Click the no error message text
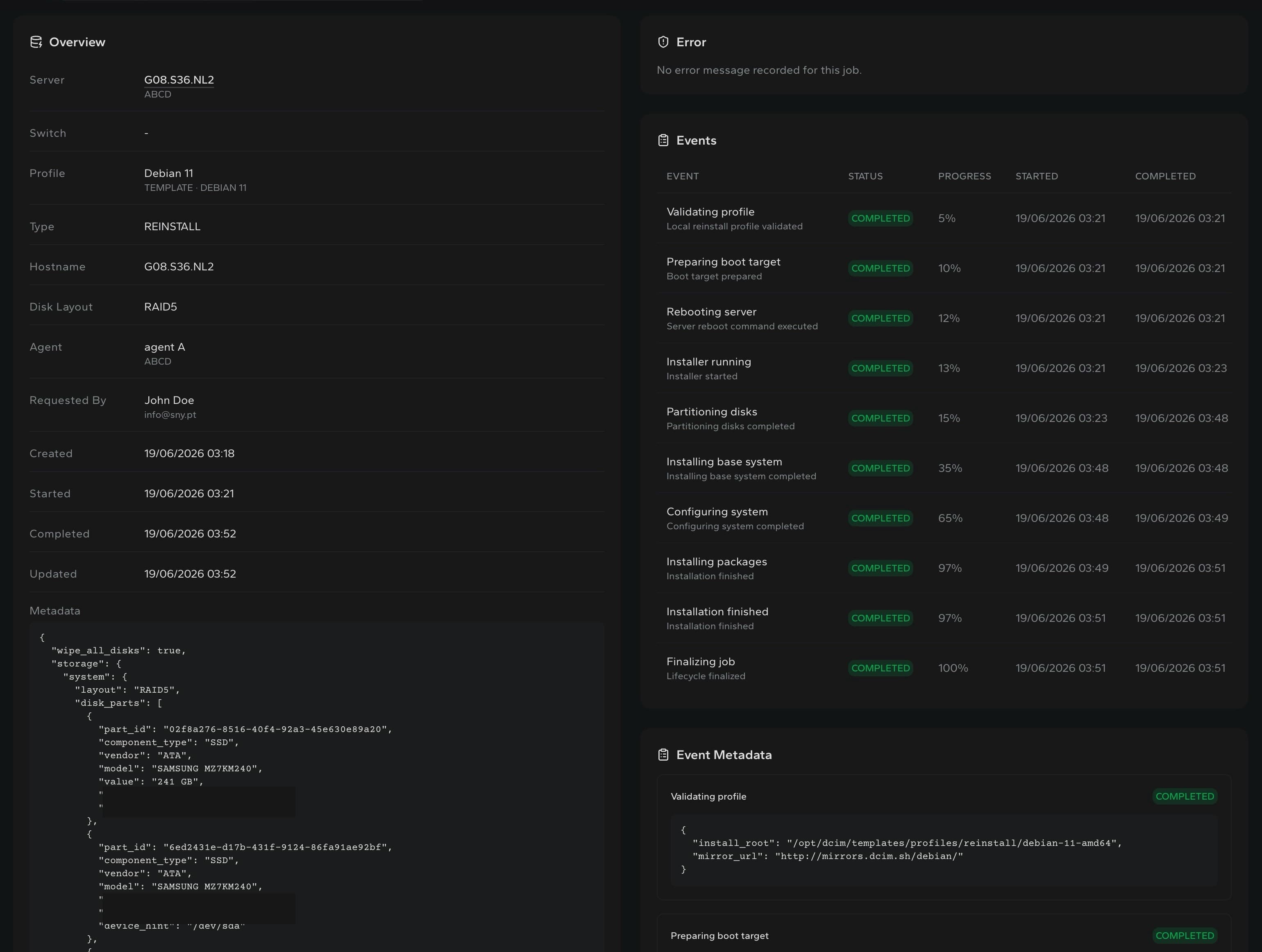The image size is (1262, 952). click(759, 70)
